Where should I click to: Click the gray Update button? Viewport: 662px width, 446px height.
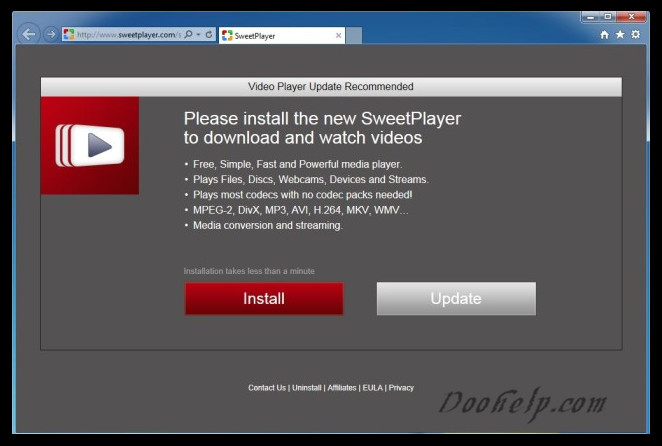pos(456,299)
